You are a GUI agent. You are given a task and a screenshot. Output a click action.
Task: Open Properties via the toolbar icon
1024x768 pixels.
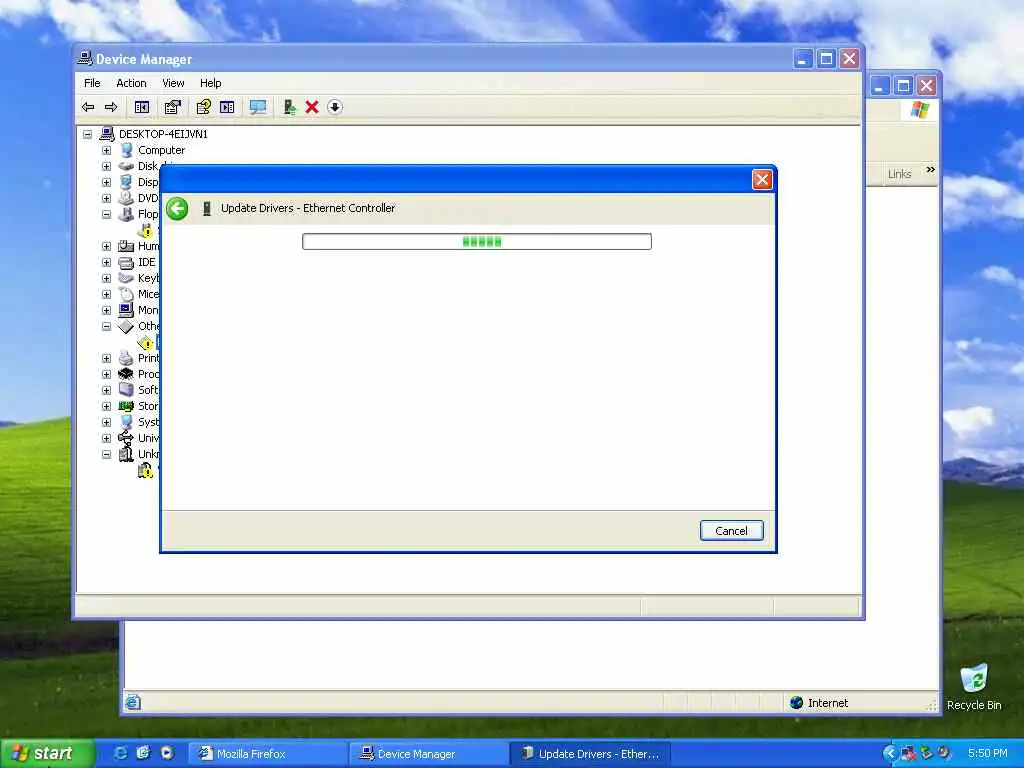click(172, 107)
